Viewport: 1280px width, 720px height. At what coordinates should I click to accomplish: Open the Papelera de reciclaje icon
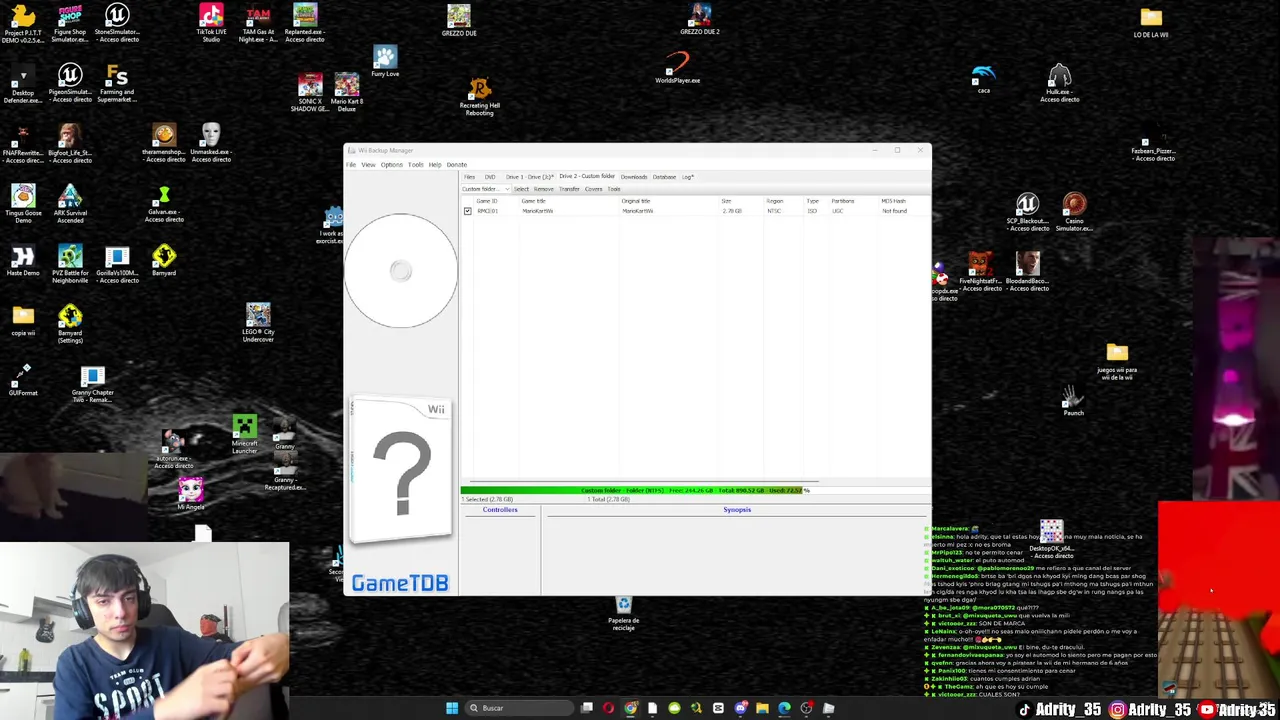click(x=623, y=614)
